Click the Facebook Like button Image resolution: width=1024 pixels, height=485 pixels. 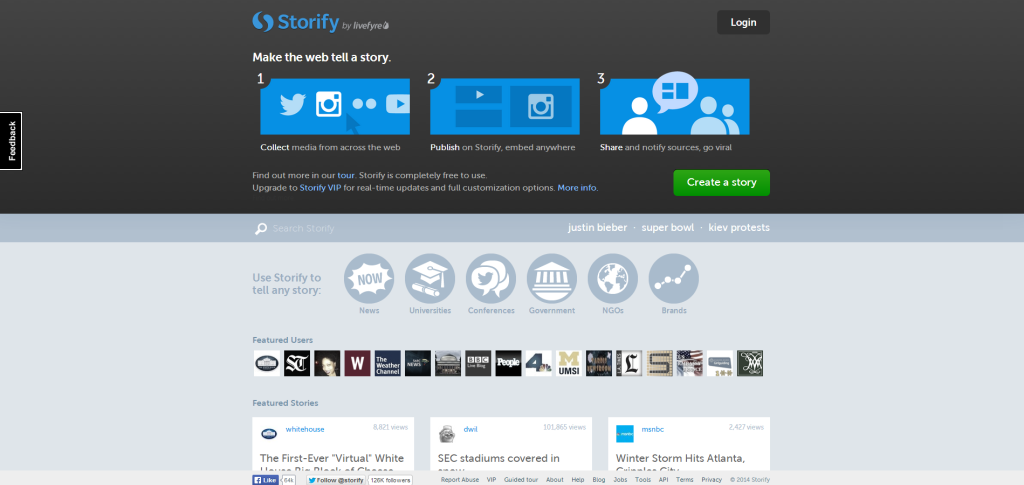pyautogui.click(x=266, y=480)
